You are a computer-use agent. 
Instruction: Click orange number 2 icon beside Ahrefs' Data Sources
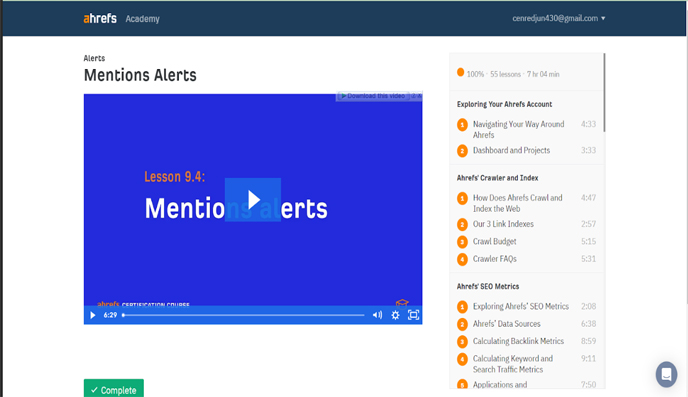(x=462, y=324)
